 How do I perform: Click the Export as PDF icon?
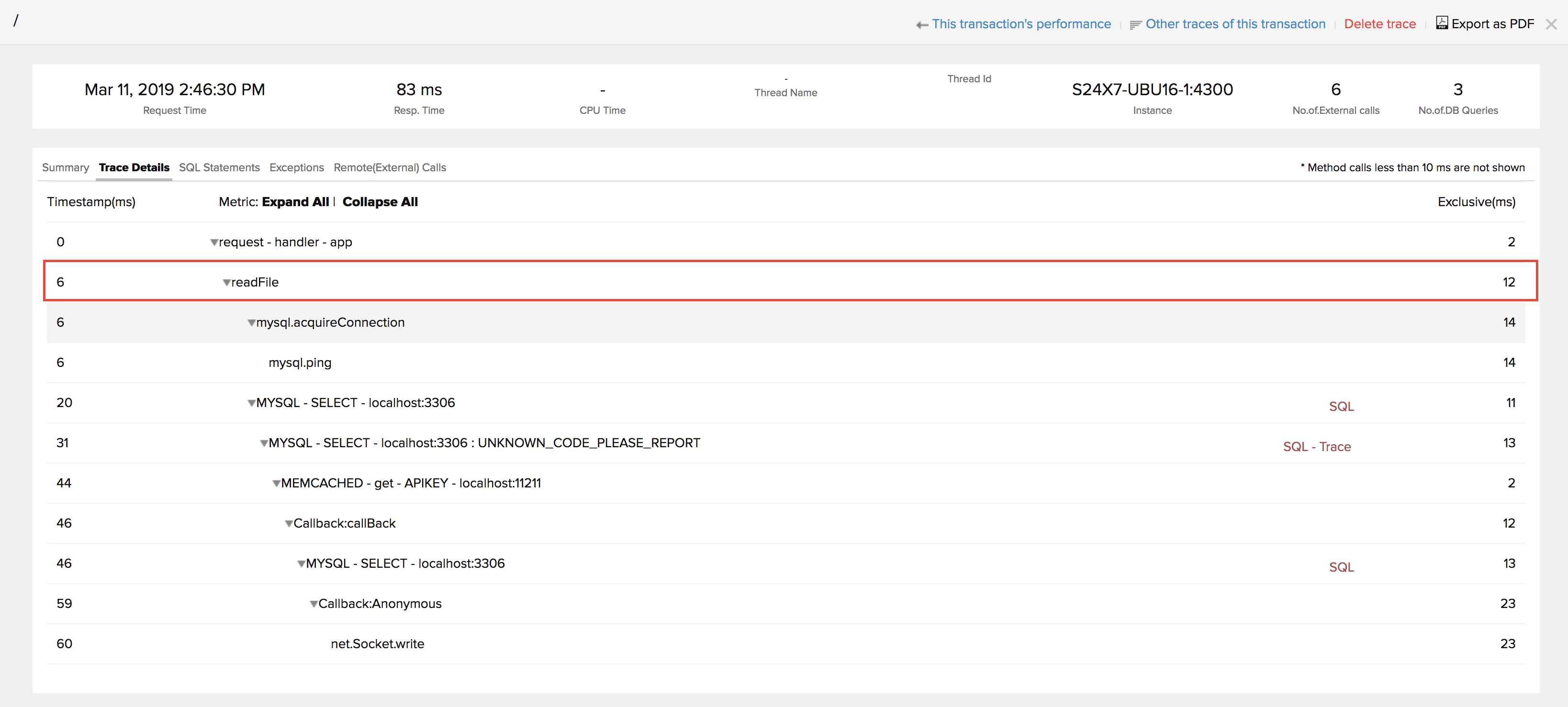[x=1441, y=23]
